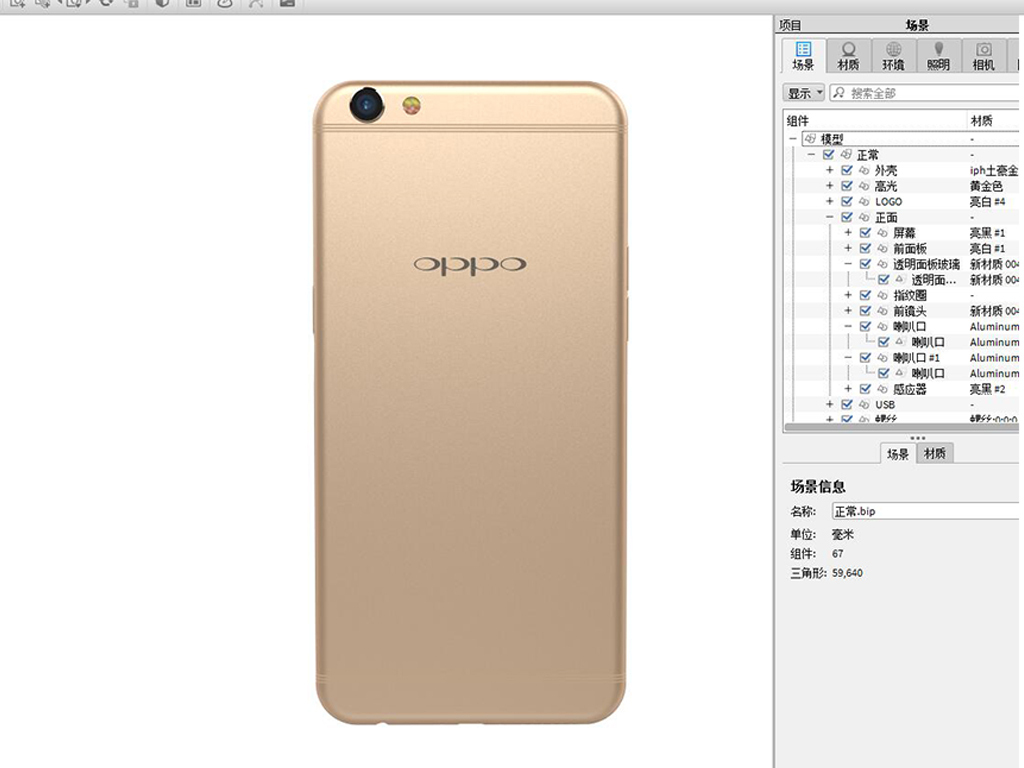Click the group icon beside 前面板

tap(883, 248)
